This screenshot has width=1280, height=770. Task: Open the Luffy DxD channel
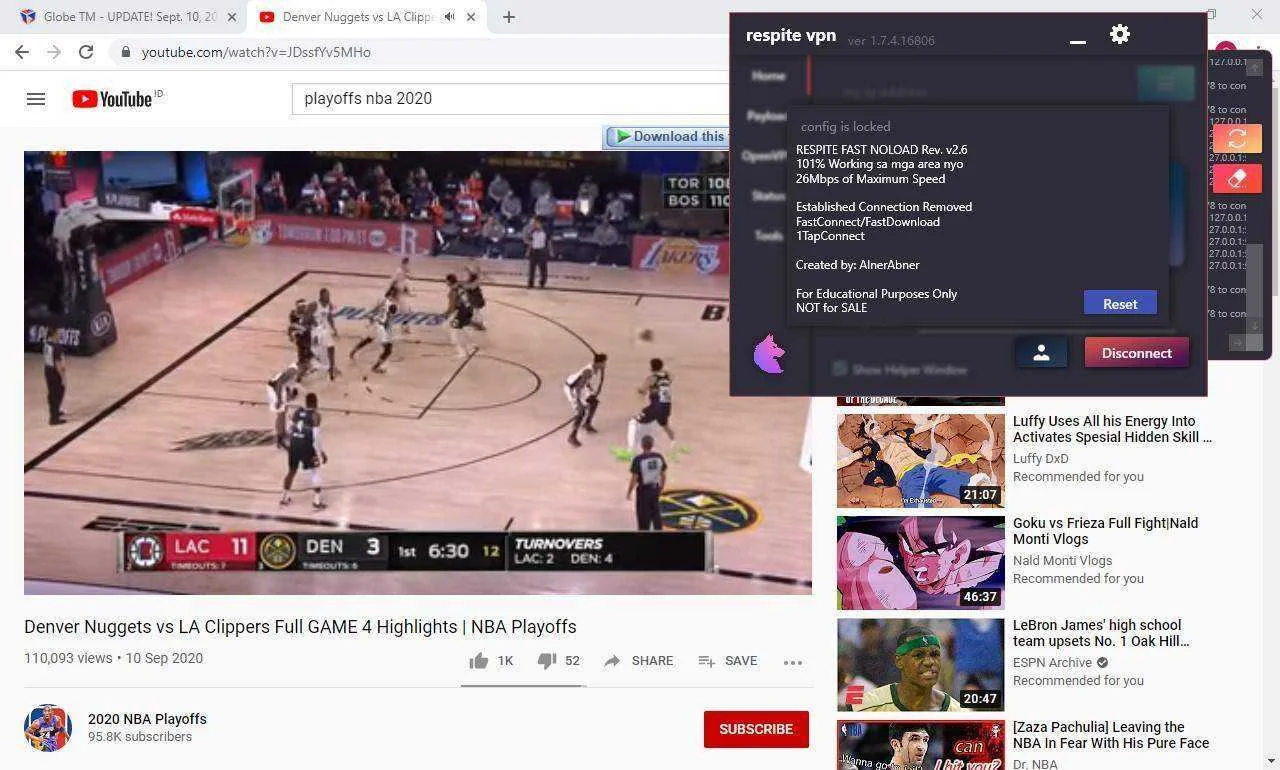[x=1041, y=459]
